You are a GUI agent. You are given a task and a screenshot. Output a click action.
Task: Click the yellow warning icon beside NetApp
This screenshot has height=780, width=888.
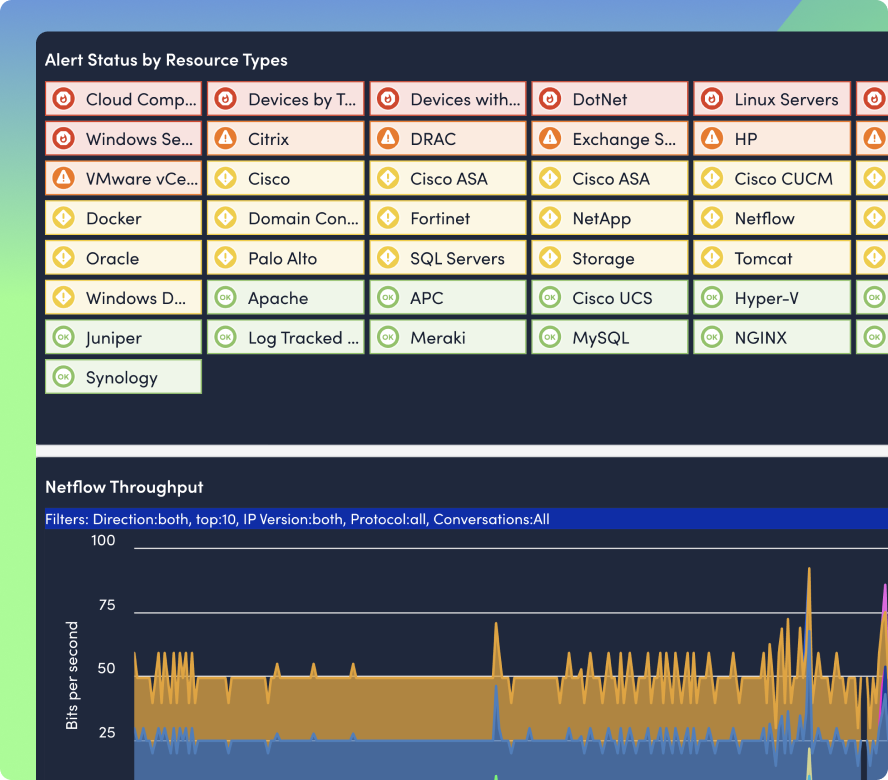pyautogui.click(x=550, y=218)
